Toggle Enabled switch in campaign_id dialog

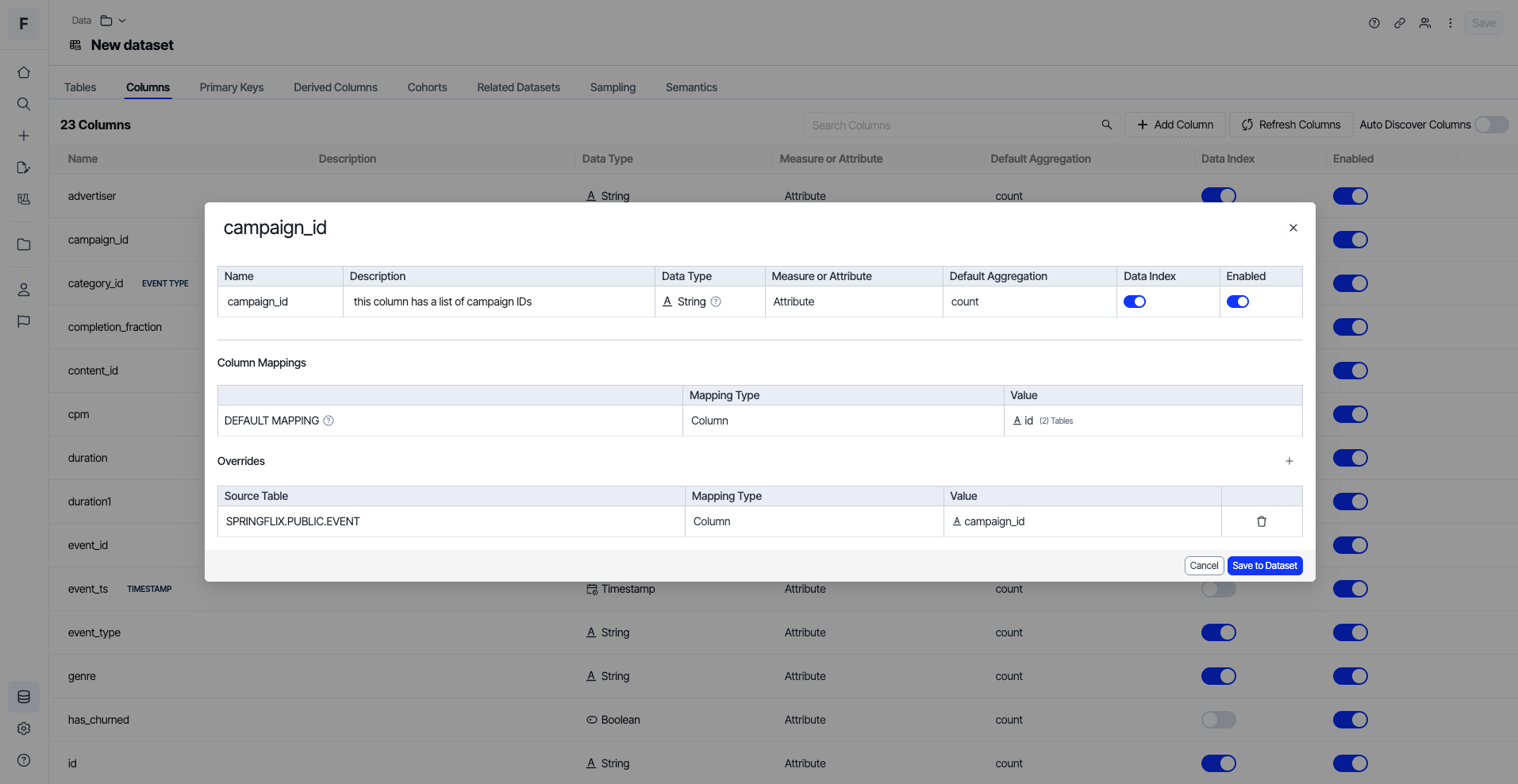click(x=1237, y=302)
